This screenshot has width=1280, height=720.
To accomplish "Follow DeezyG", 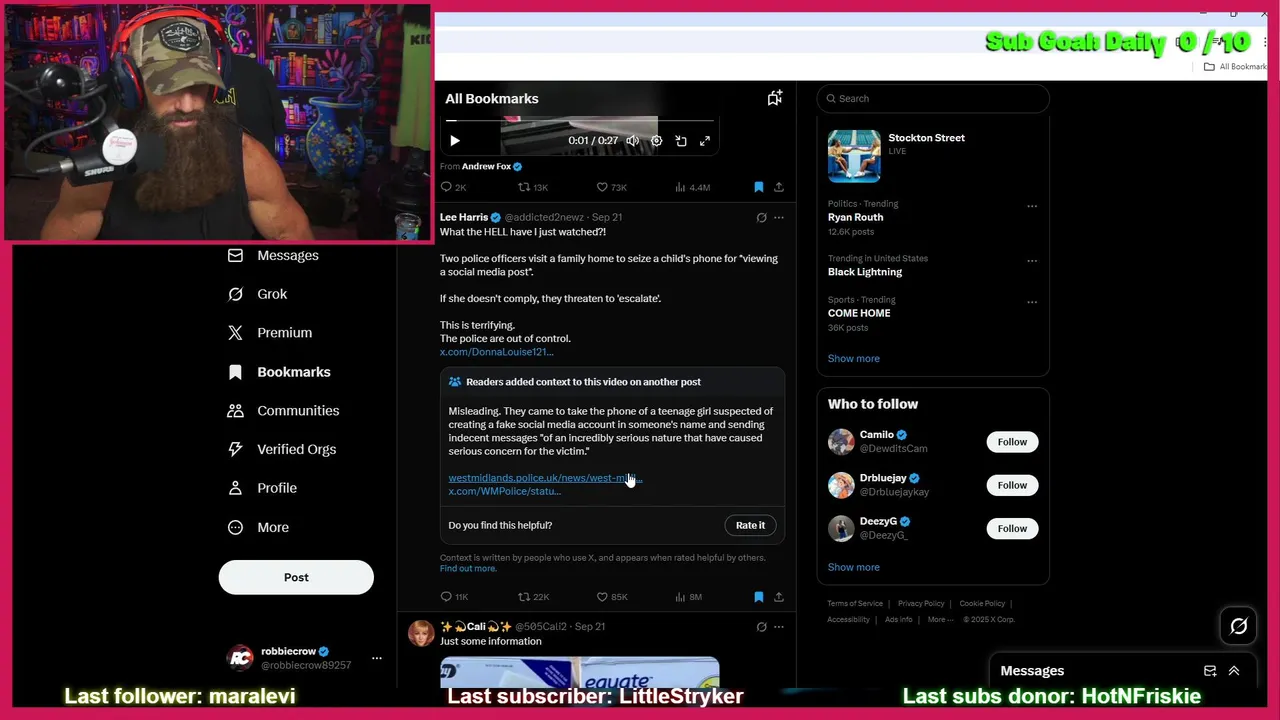I will click(1012, 528).
